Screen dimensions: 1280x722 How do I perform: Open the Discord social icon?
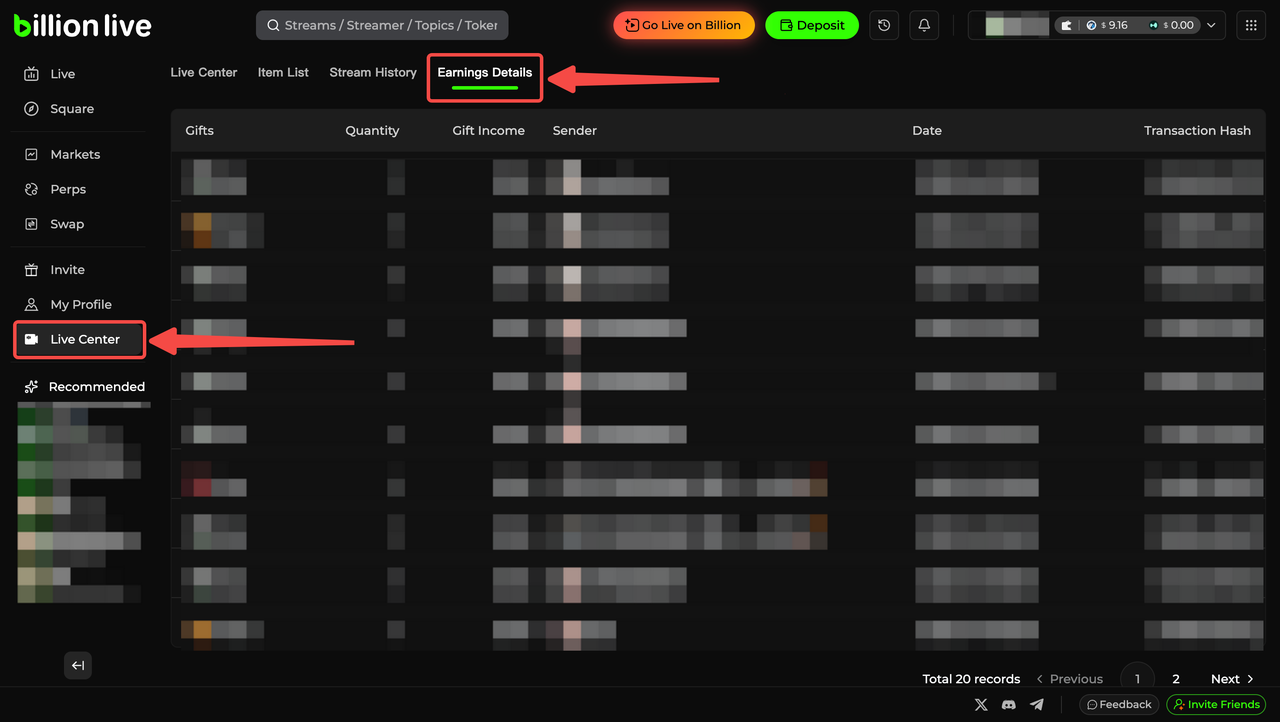pos(1009,705)
